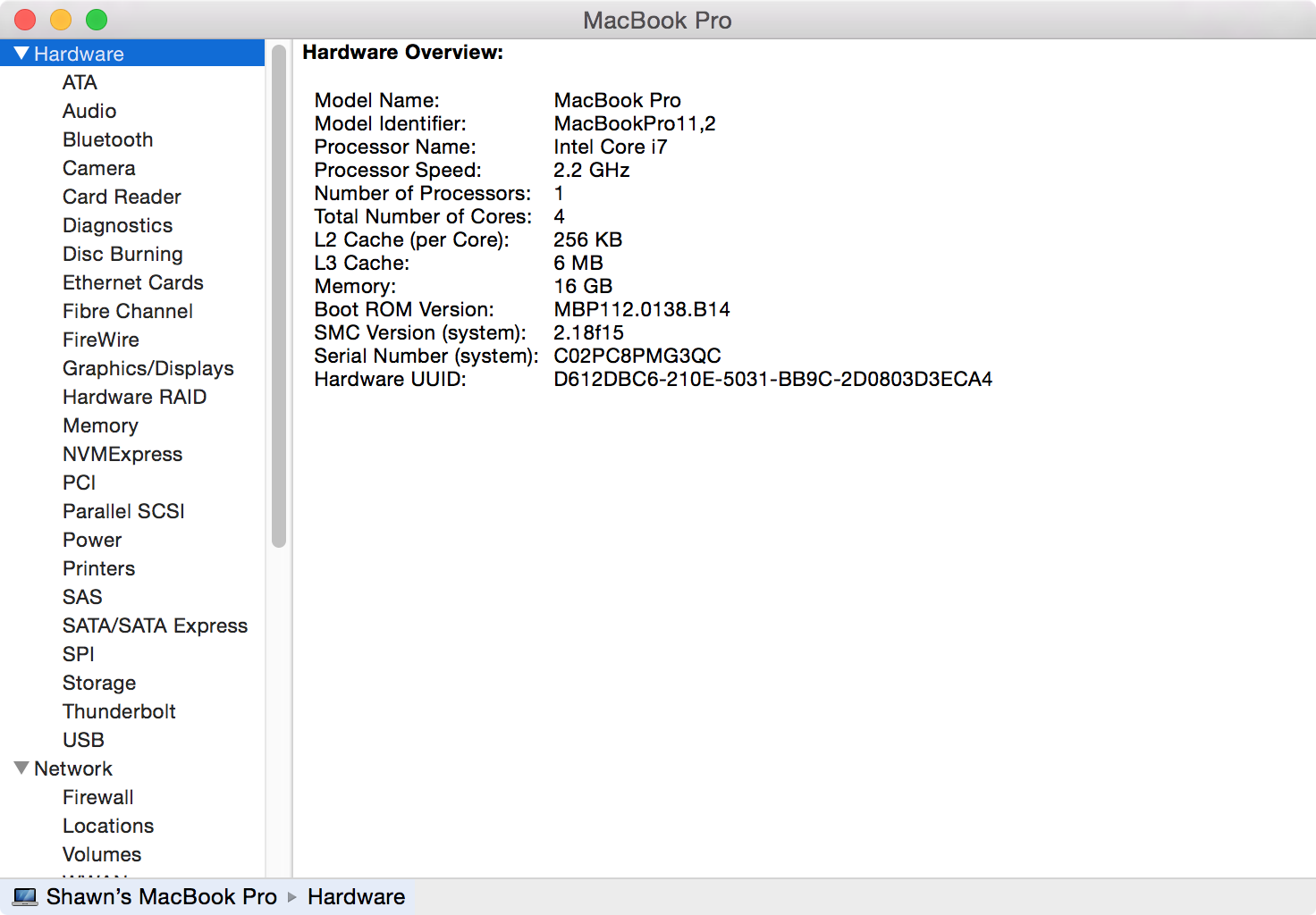This screenshot has width=1316, height=915.
Task: Open Disc Burning details
Action: point(122,254)
